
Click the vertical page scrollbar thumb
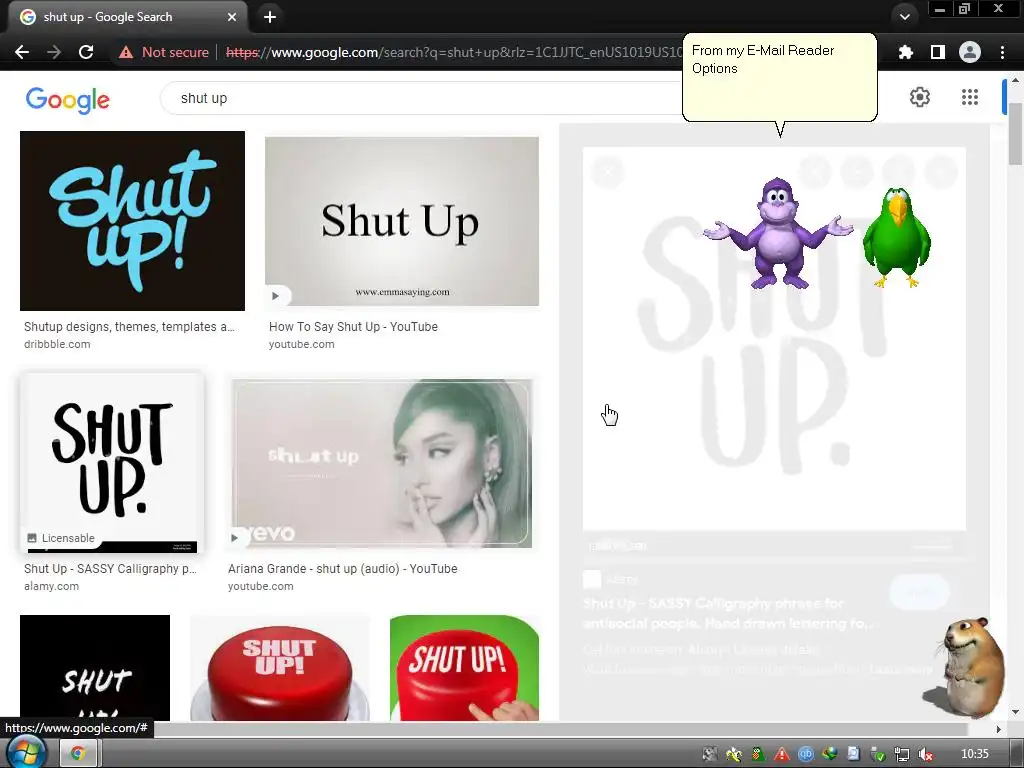1015,134
